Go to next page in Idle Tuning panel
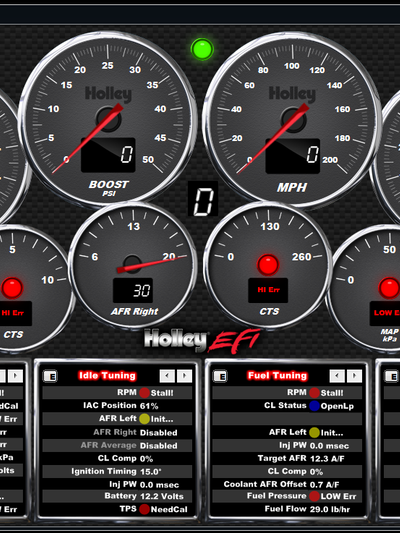This screenshot has height=533, width=400. coord(185,376)
